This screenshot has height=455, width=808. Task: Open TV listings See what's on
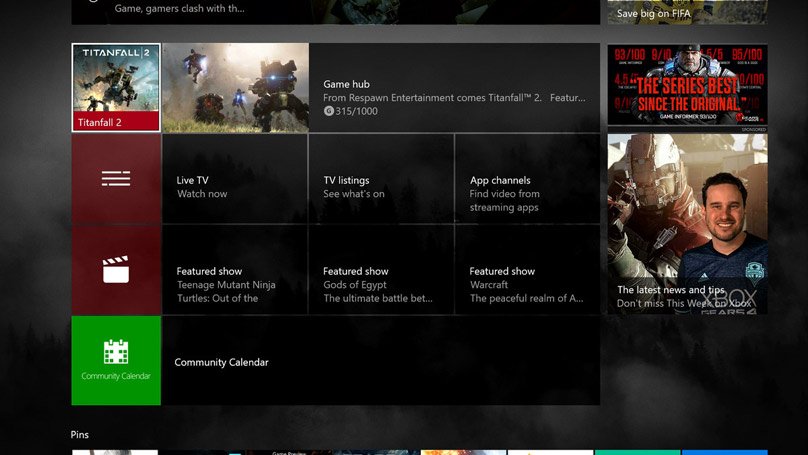coord(381,179)
